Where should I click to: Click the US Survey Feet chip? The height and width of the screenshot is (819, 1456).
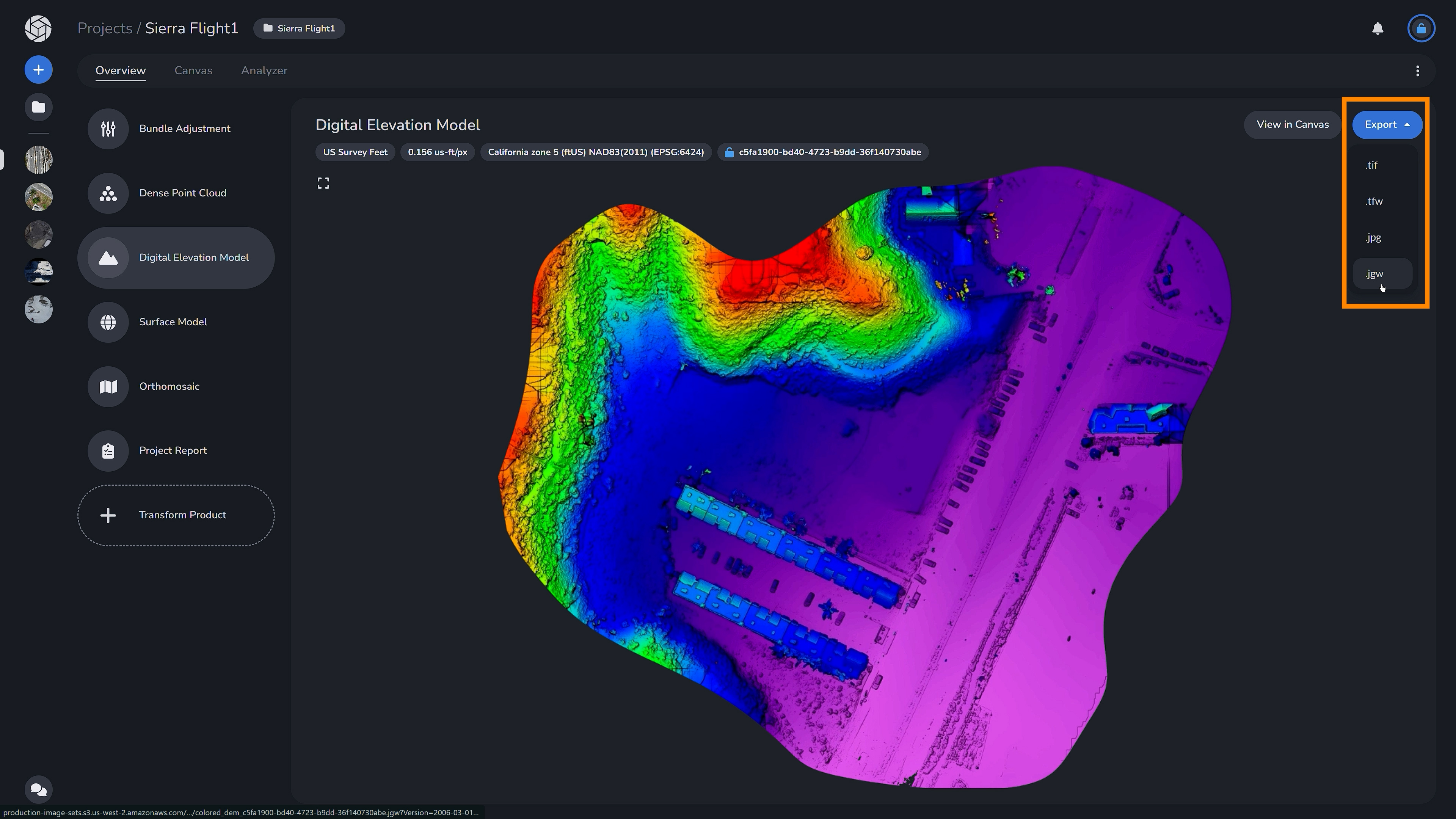click(x=355, y=152)
